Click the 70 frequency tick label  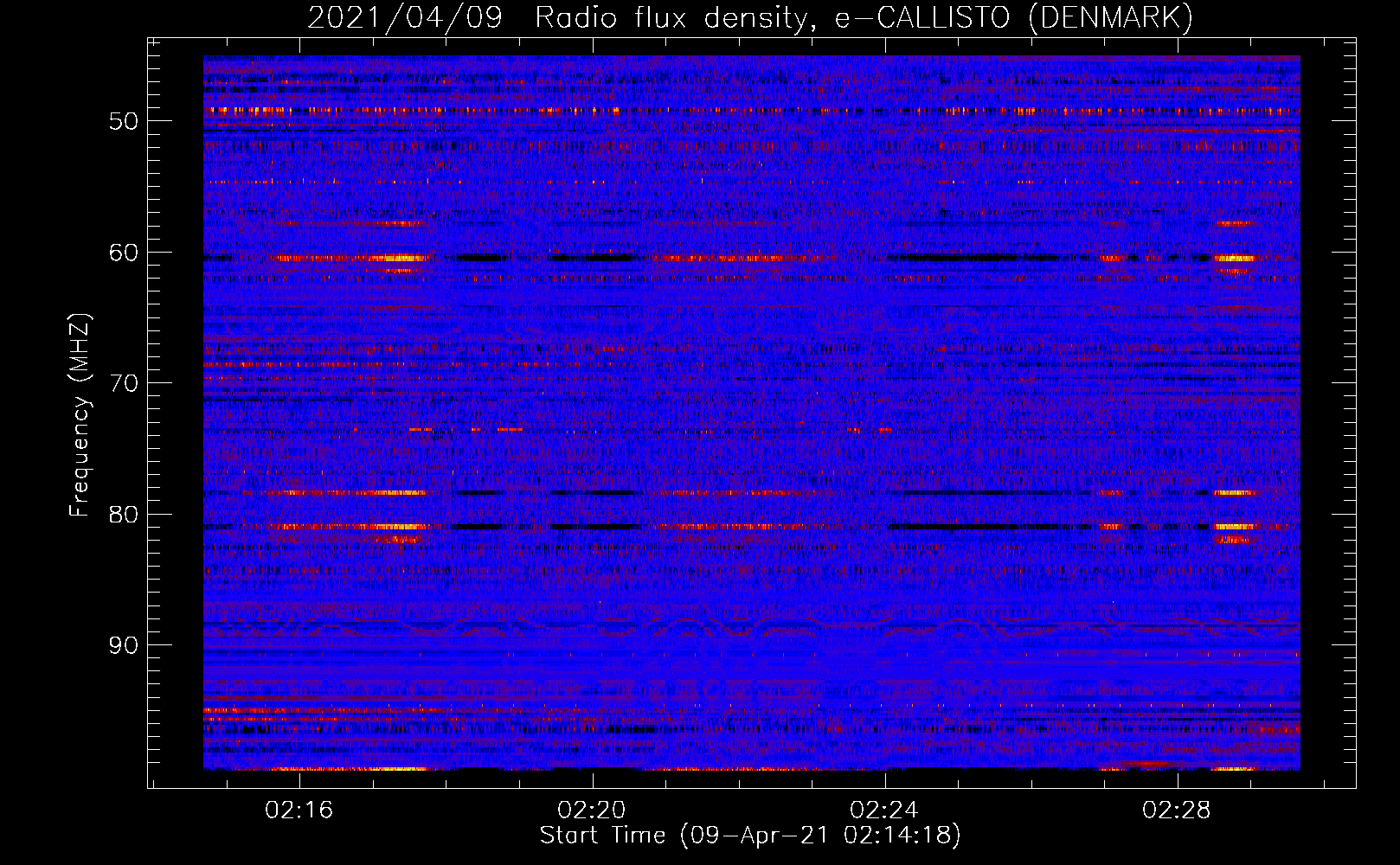point(123,383)
